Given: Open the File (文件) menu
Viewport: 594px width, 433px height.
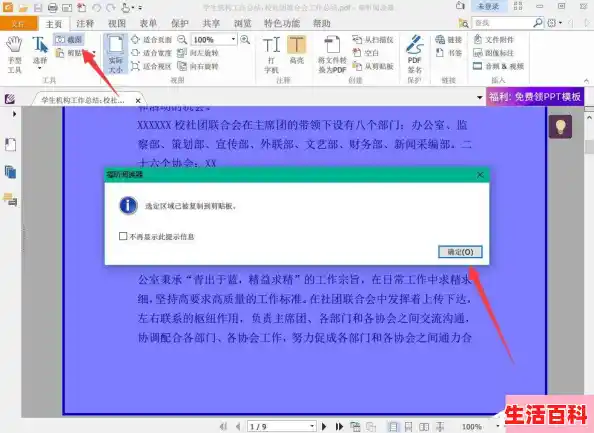Looking at the screenshot, I should [x=19, y=23].
